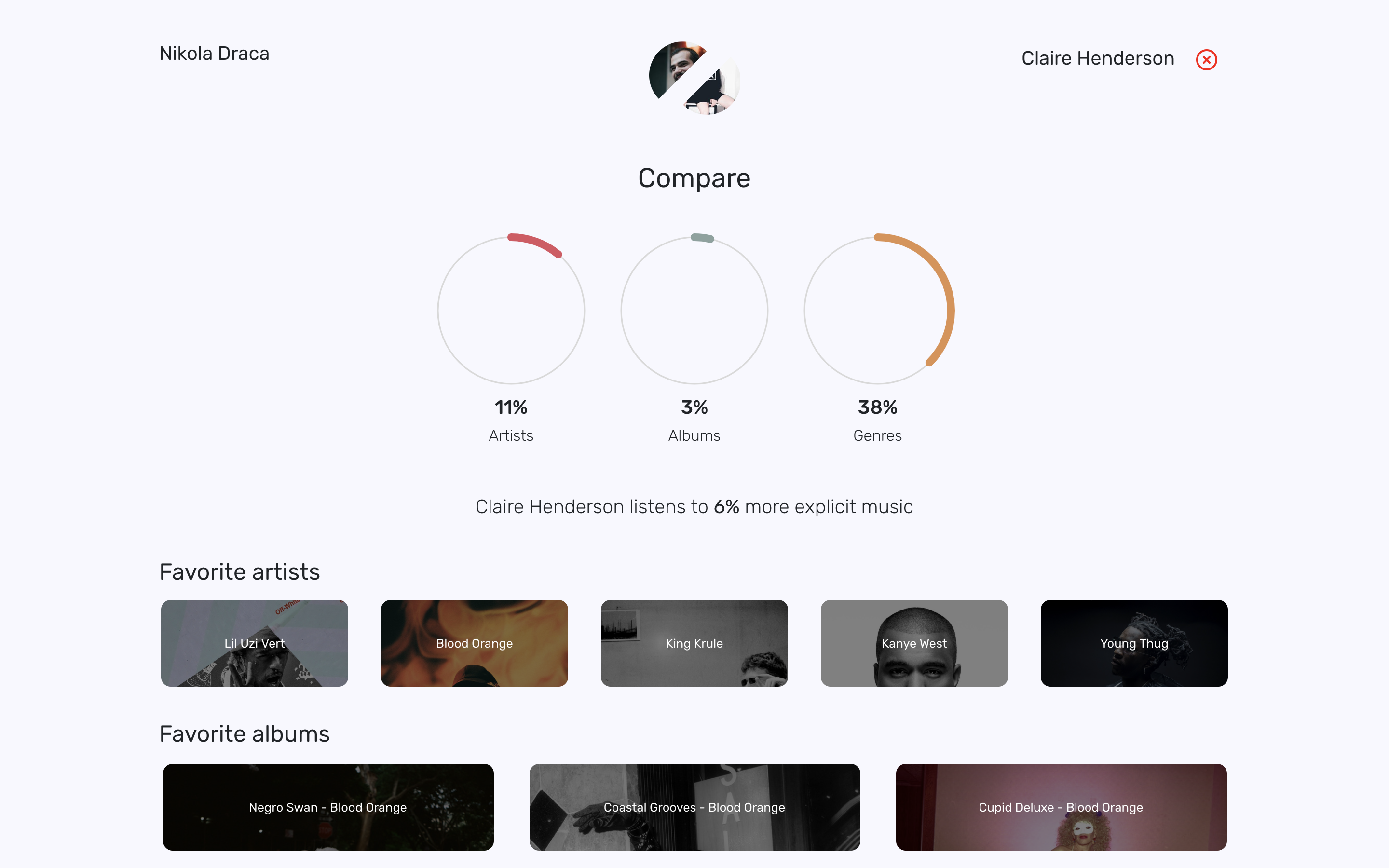
Task: Click the Claire Henderson name
Action: 1097,58
